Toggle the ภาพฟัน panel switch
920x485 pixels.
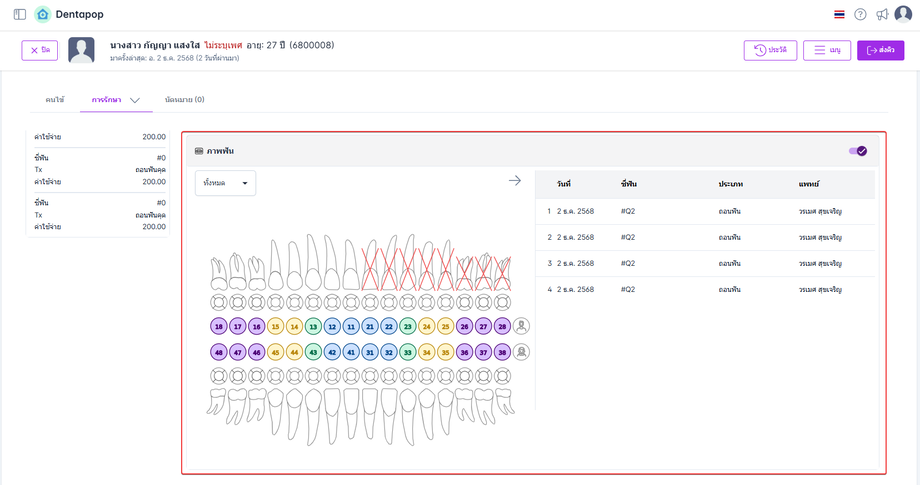pos(858,151)
